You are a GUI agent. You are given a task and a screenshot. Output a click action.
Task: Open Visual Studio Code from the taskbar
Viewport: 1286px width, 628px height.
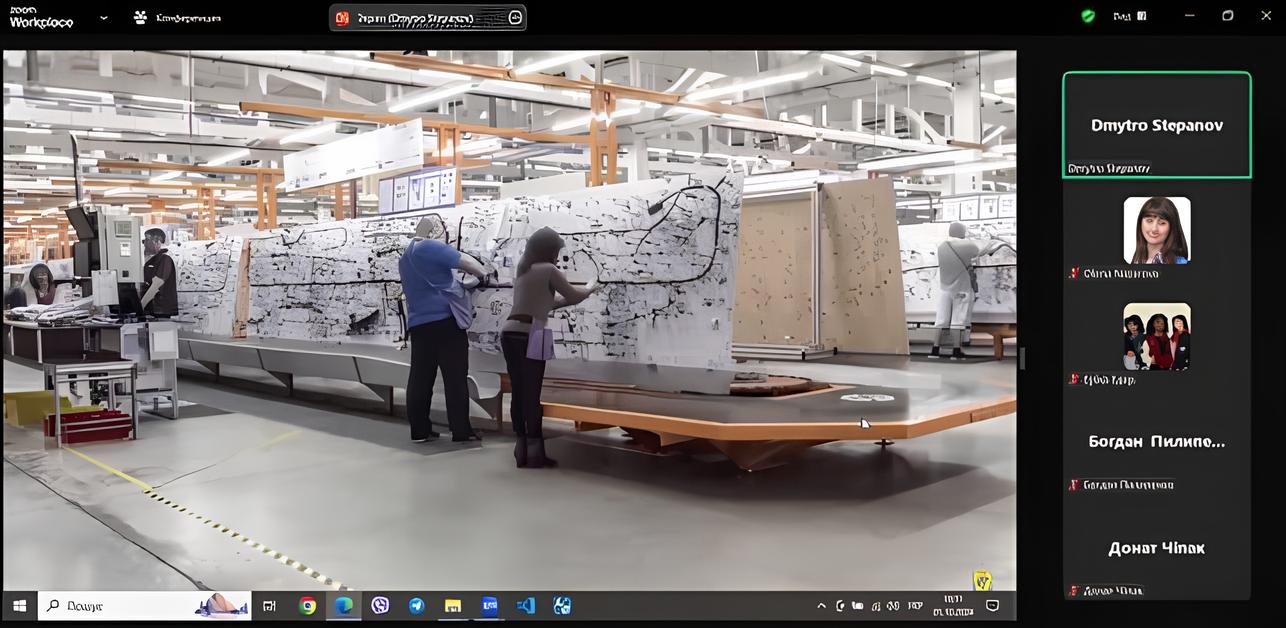tap(526, 605)
